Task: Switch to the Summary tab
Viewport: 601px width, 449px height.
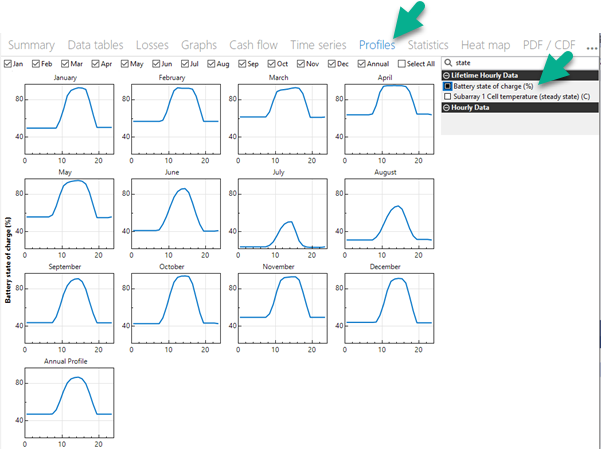Action: click(x=31, y=45)
